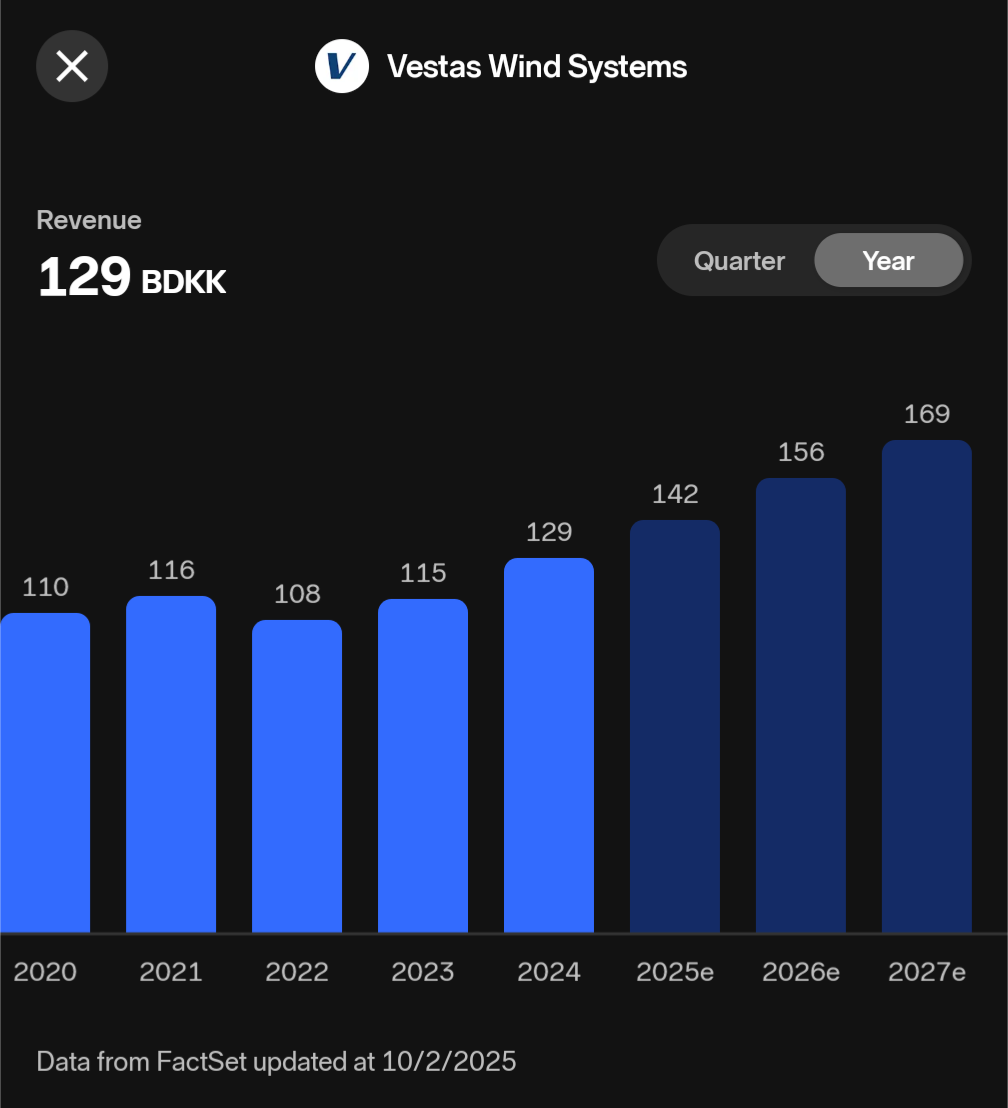Click the 169 value label
The image size is (1008, 1108).
(x=927, y=414)
